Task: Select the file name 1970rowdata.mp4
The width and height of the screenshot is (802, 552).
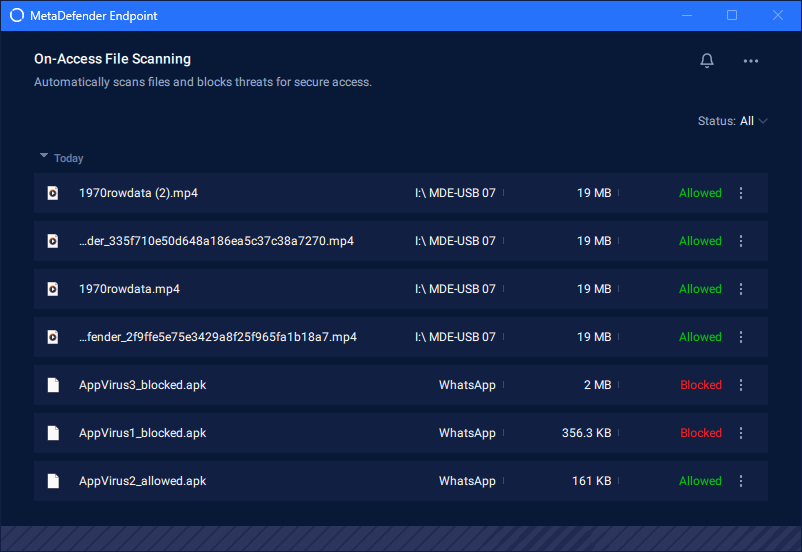Action: click(x=129, y=289)
